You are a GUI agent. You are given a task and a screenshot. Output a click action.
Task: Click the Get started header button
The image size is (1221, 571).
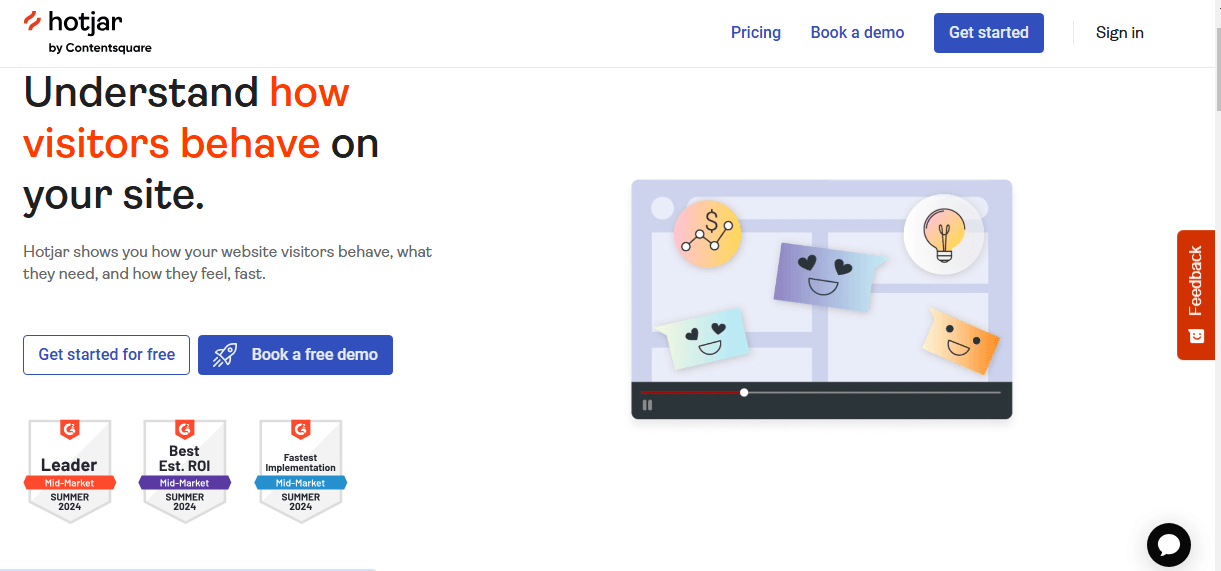point(989,33)
